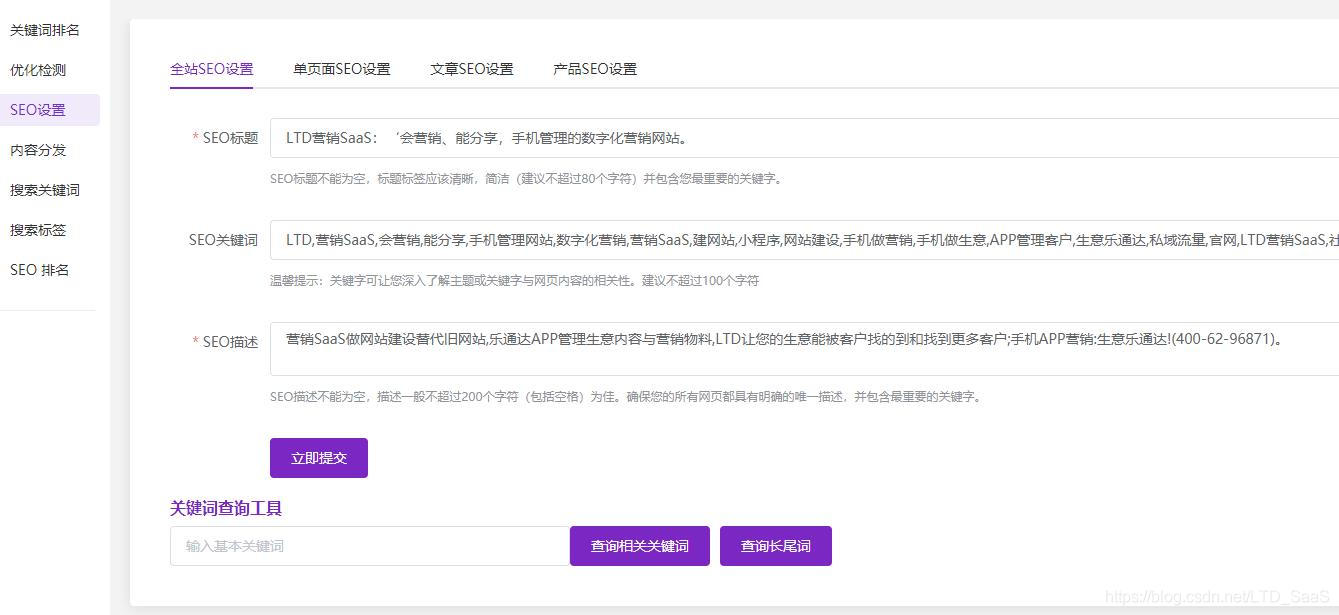1339x615 pixels.
Task: Switch to the 全站SEO设置 tab
Action: (212, 69)
